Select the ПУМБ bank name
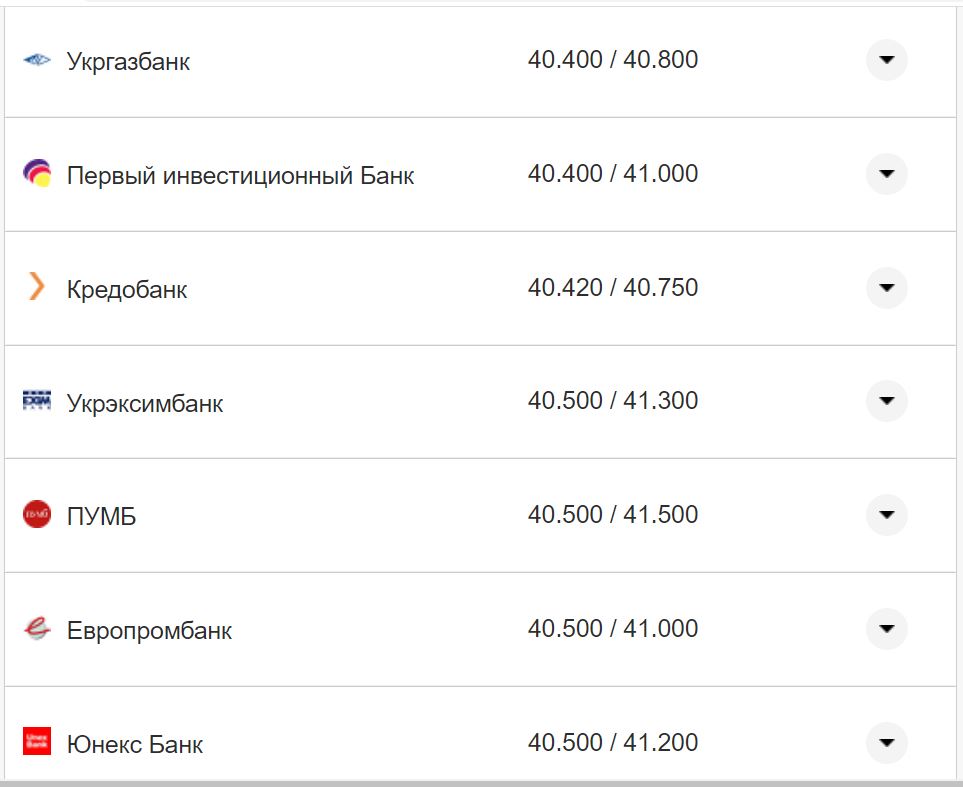963x787 pixels. (x=101, y=517)
